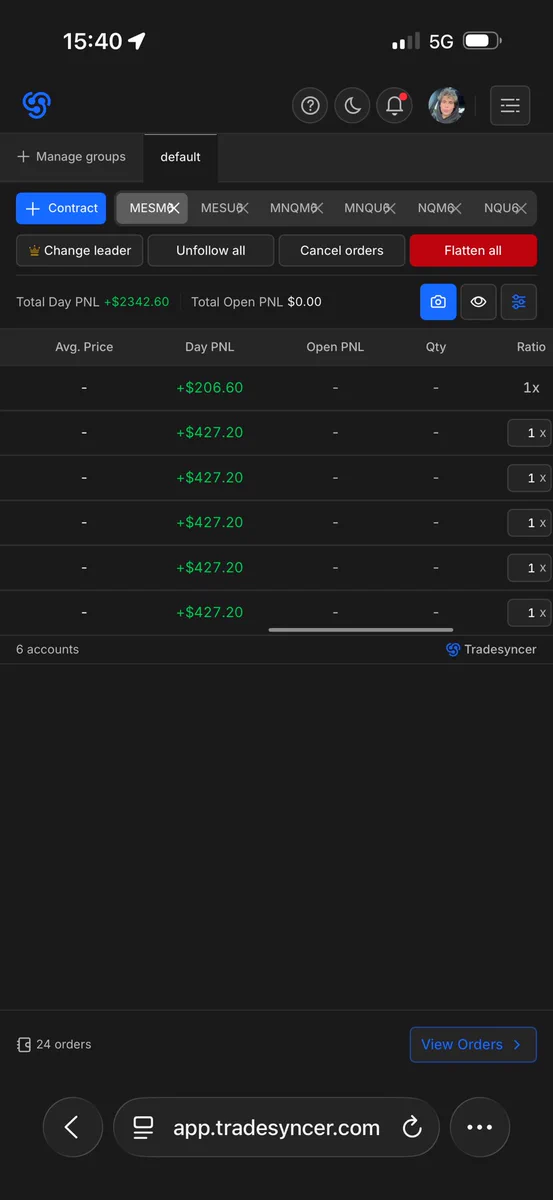Screen dimensions: 553x1200
Task: Tap the 15:40 clock in status bar
Action: pos(92,41)
